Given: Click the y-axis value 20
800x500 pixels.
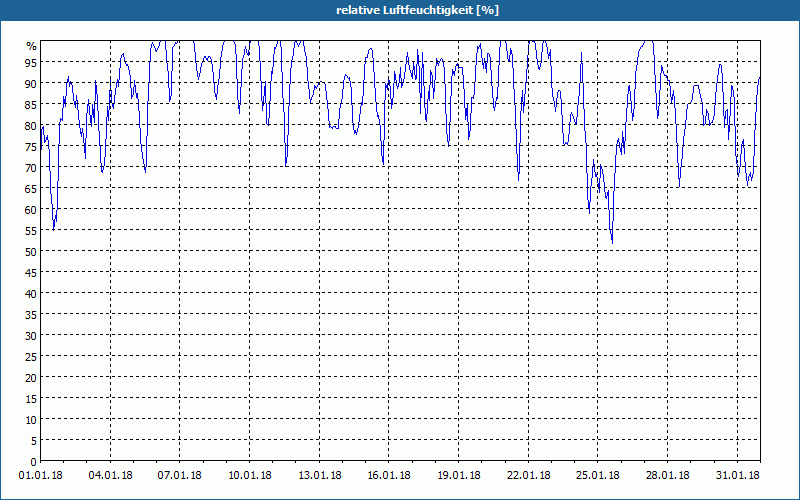Looking at the screenshot, I should [x=31, y=378].
